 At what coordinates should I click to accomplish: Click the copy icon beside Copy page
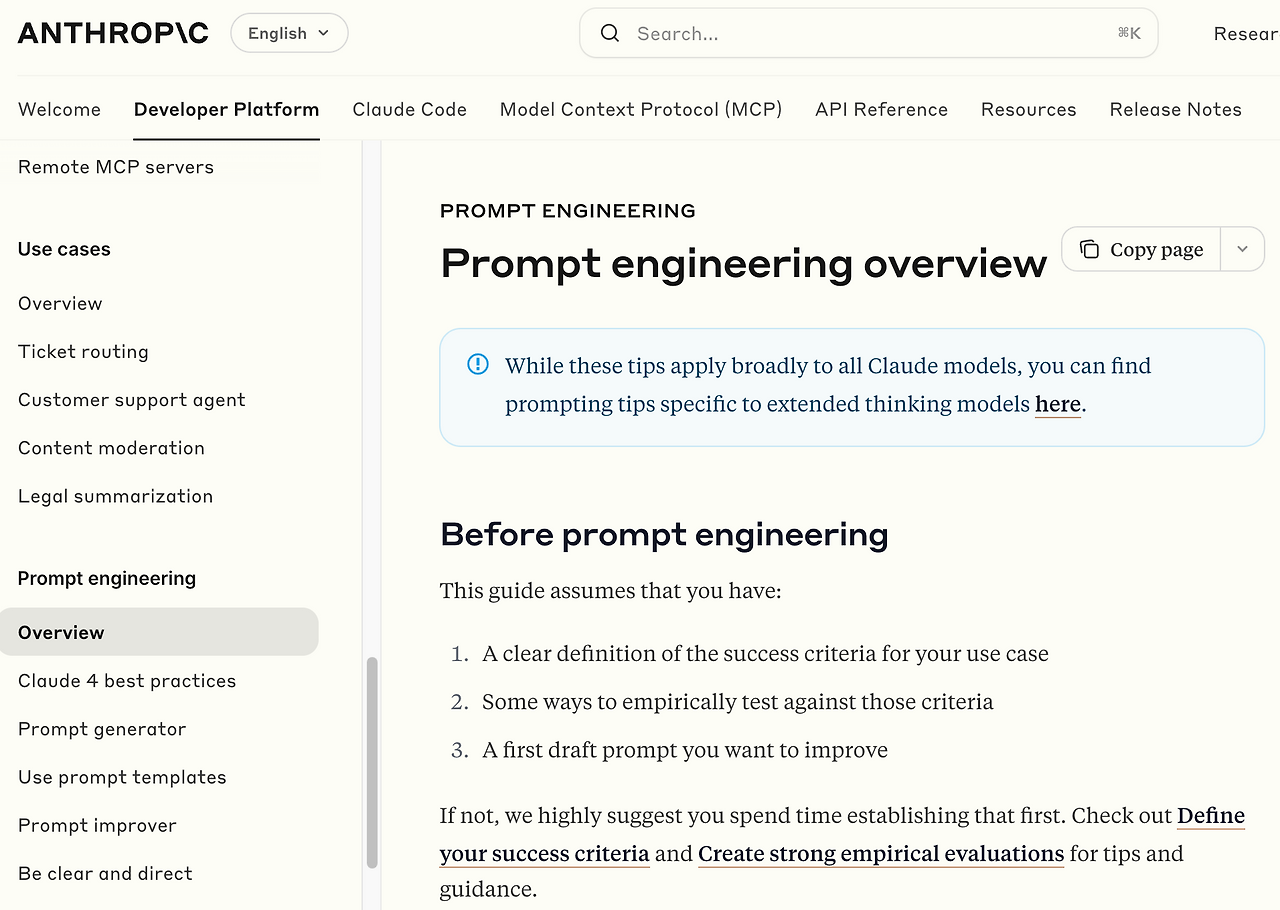pyautogui.click(x=1089, y=250)
